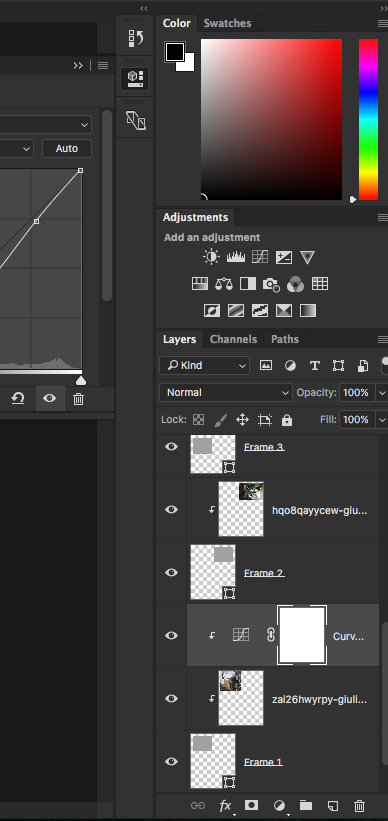
Task: Hide the Frame 3 layer
Action: tap(171, 447)
